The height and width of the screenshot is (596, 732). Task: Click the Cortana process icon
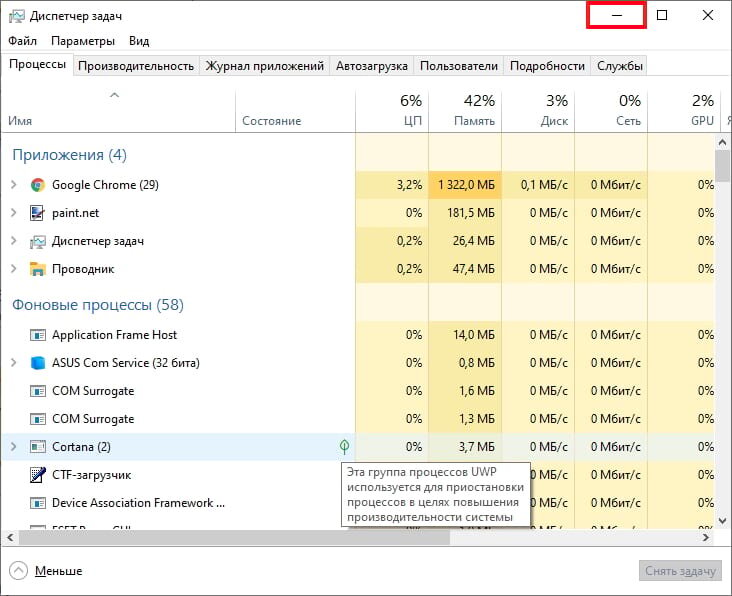[x=37, y=447]
